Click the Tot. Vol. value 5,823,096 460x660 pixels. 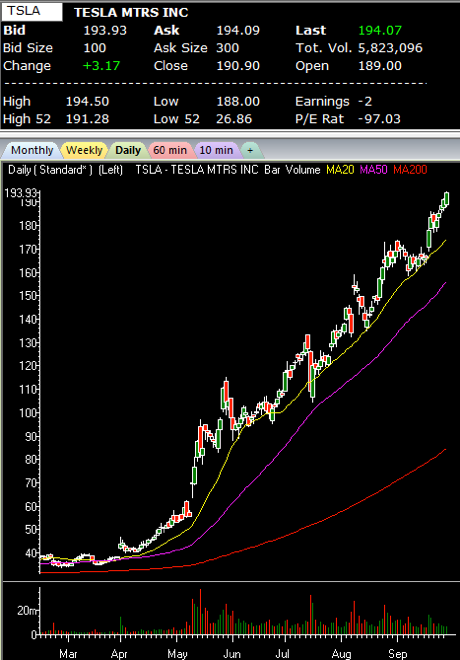pos(390,48)
